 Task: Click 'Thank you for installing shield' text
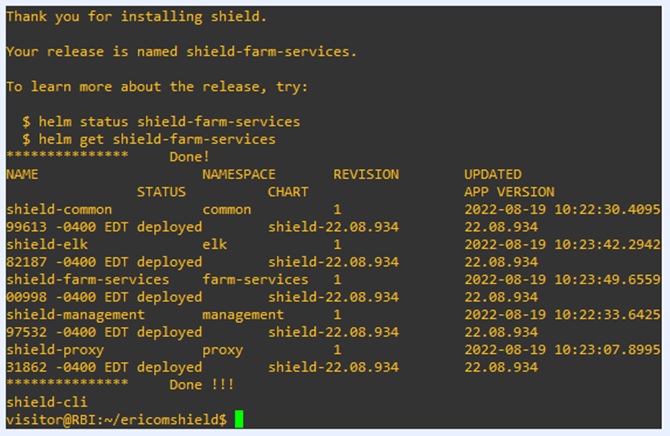point(136,17)
